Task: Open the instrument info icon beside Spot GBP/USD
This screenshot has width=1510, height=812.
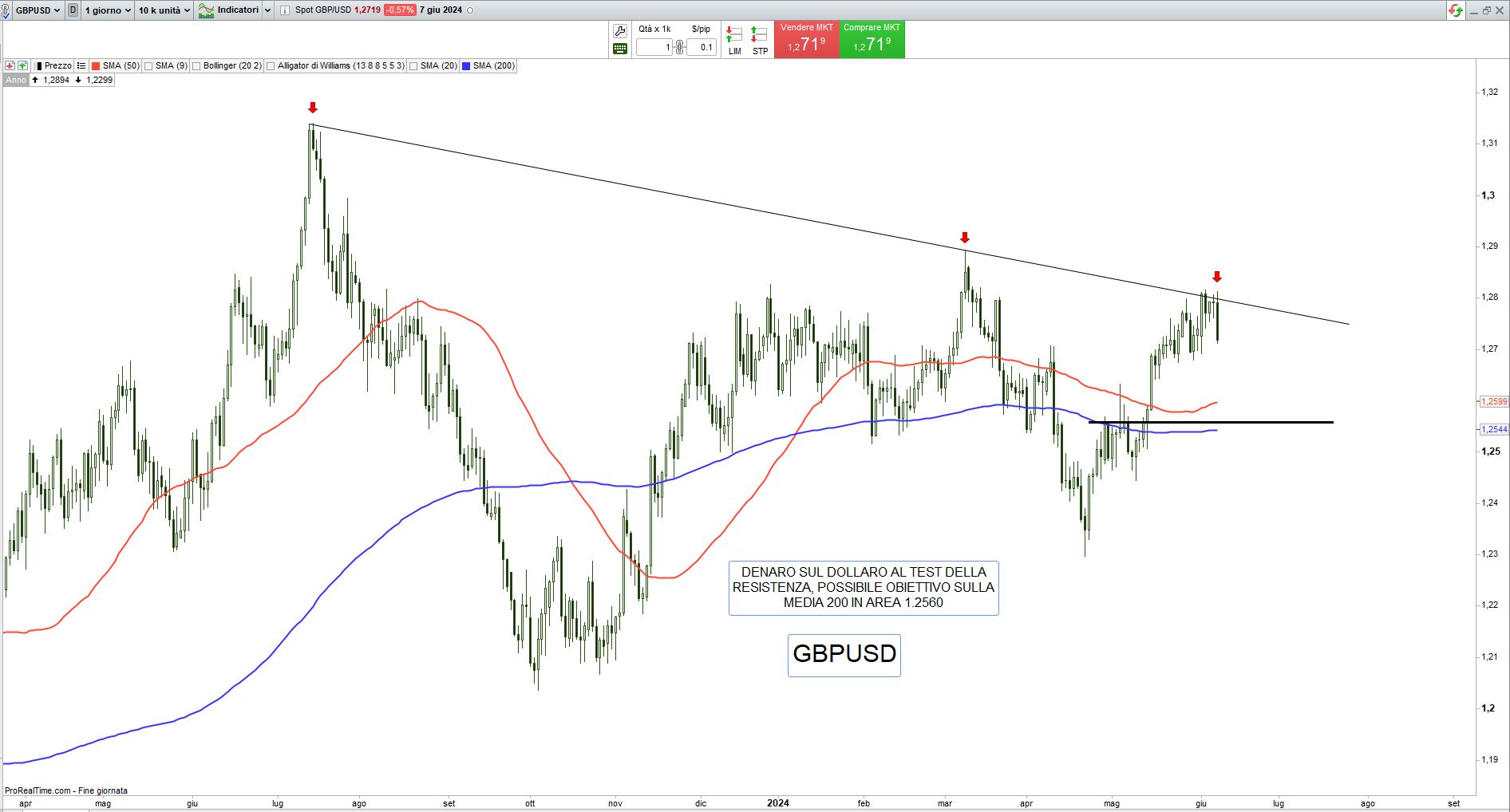Action: [x=285, y=10]
